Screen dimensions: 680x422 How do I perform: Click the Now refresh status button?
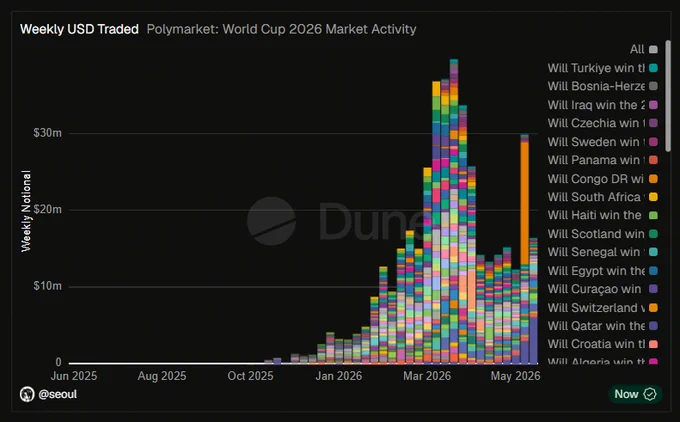(635, 394)
